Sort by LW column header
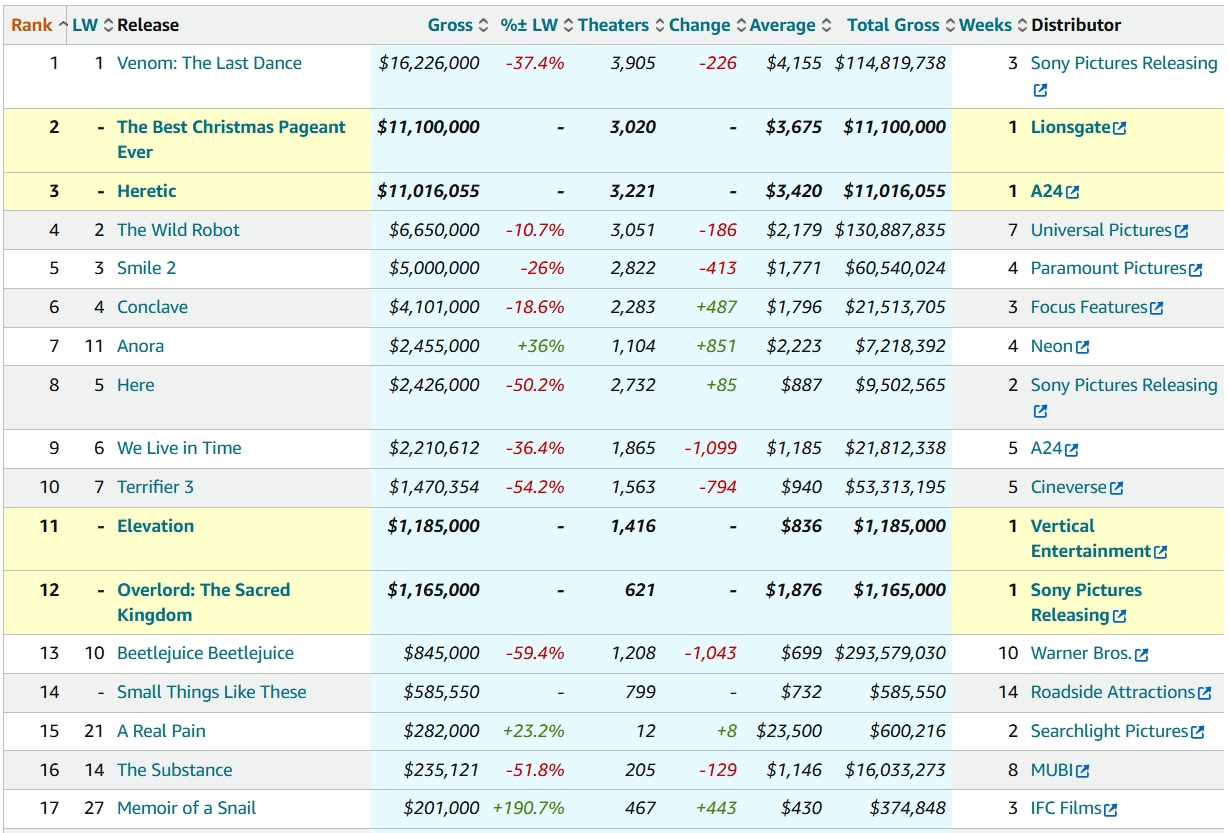This screenshot has height=833, width=1229. click(93, 25)
